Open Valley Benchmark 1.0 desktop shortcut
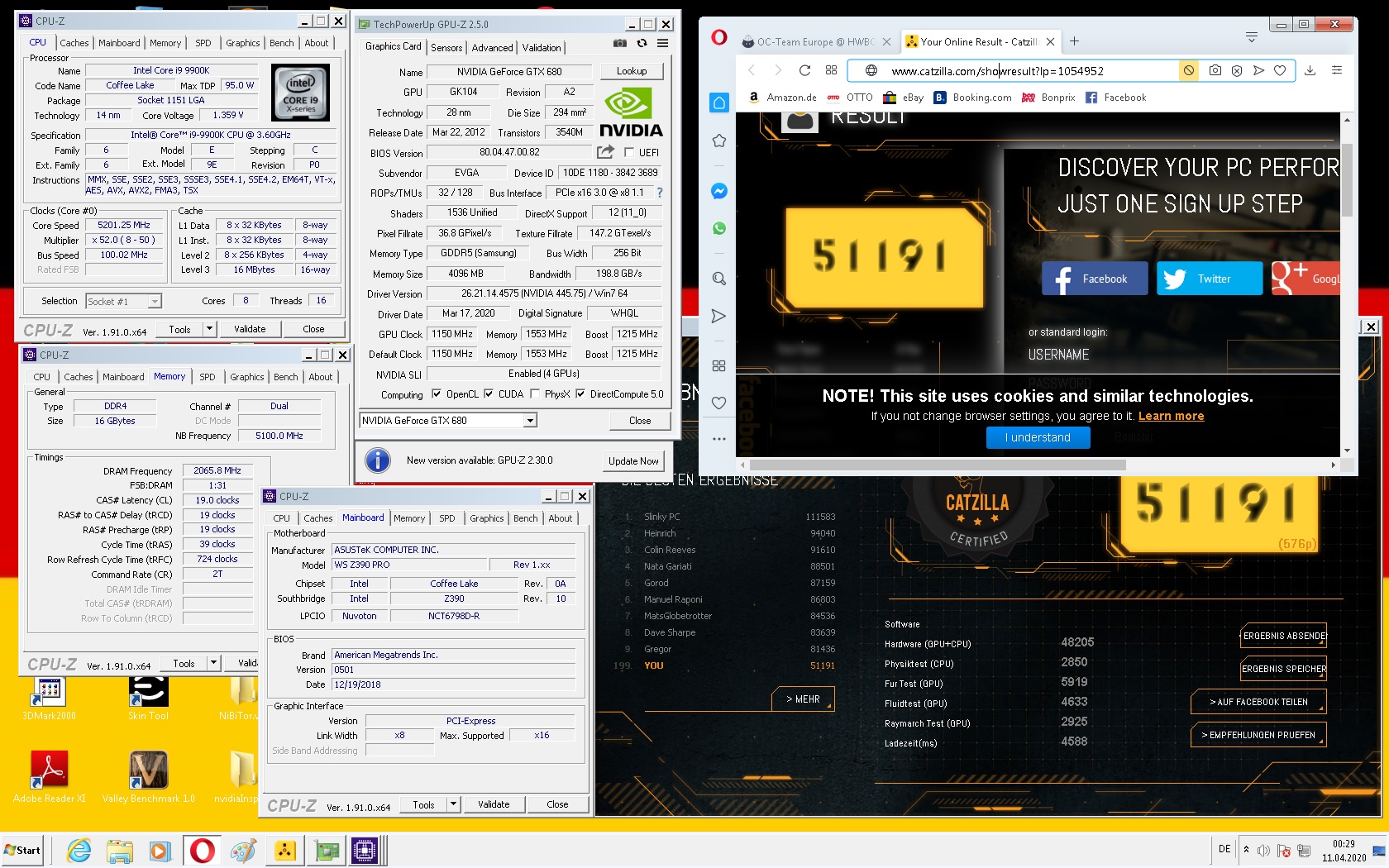 point(149,777)
